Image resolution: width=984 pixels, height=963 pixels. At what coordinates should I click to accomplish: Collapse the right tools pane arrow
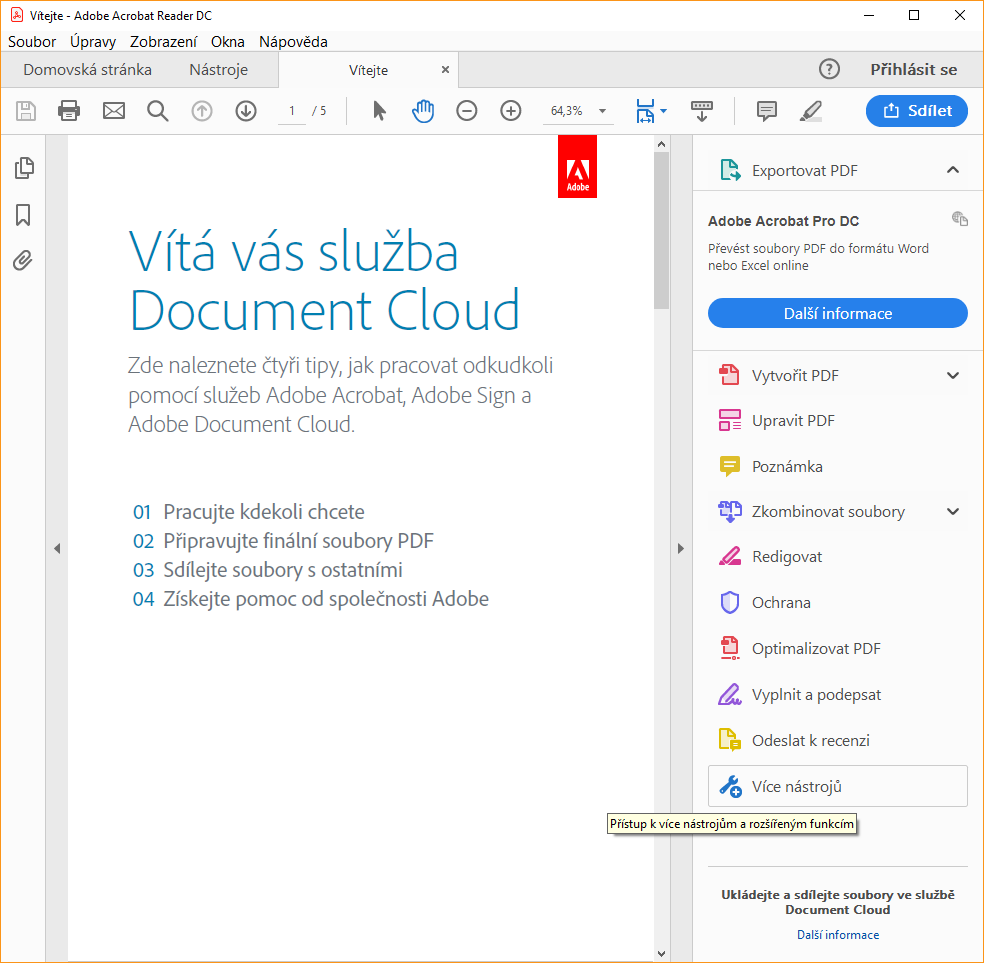681,548
